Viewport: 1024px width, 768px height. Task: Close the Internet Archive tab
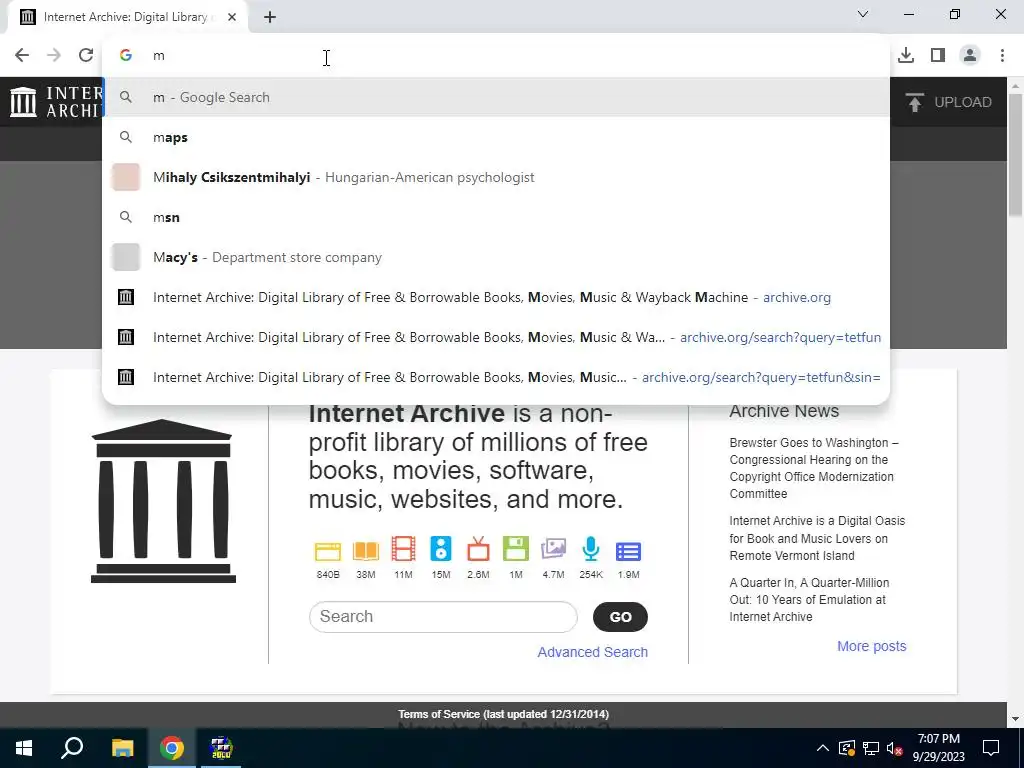pos(232,18)
